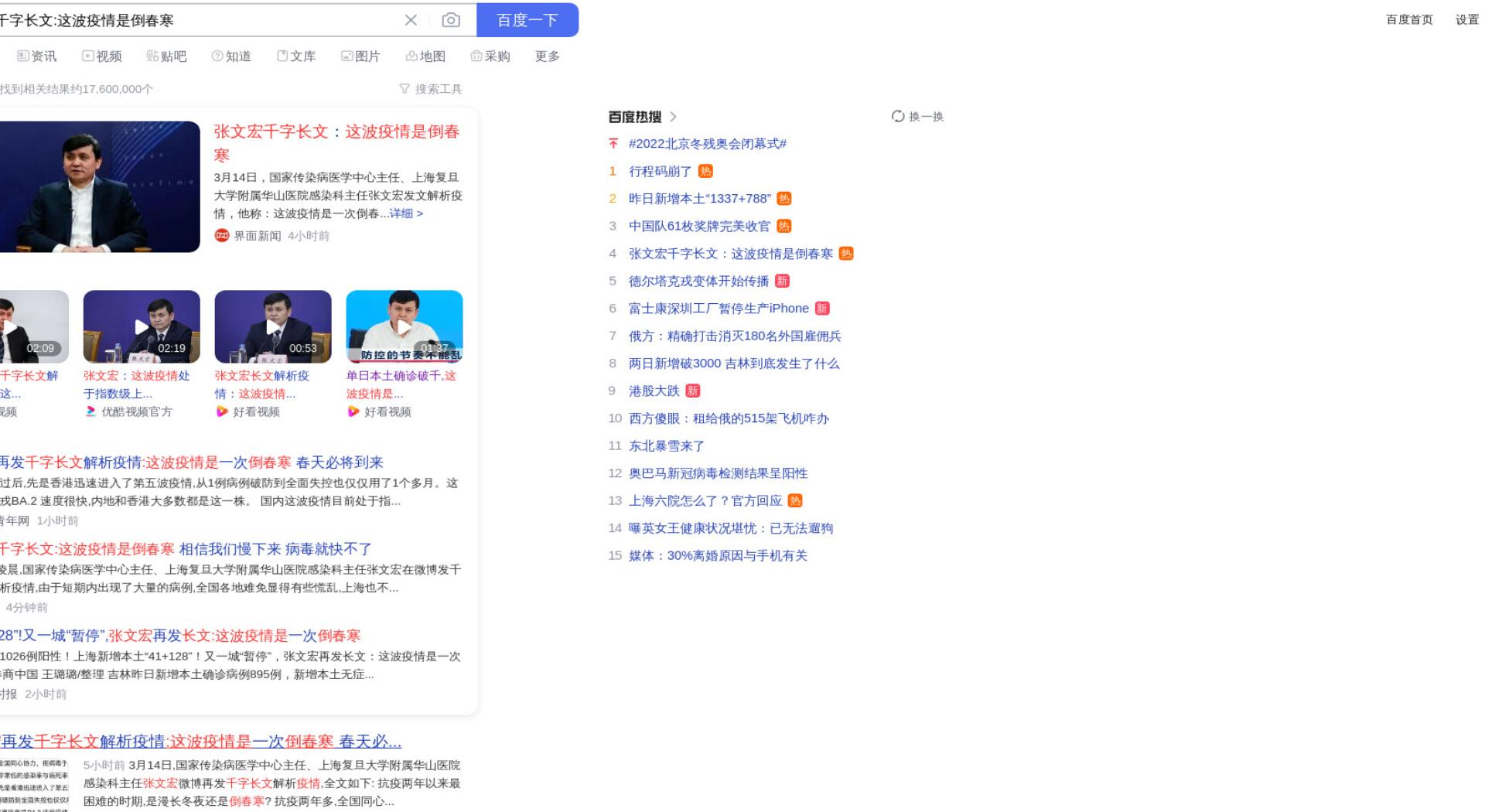Open hot search 俄方：精确打击消灭180名外国雇佣兵
Viewport: 1485px width, 812px height.
point(735,336)
